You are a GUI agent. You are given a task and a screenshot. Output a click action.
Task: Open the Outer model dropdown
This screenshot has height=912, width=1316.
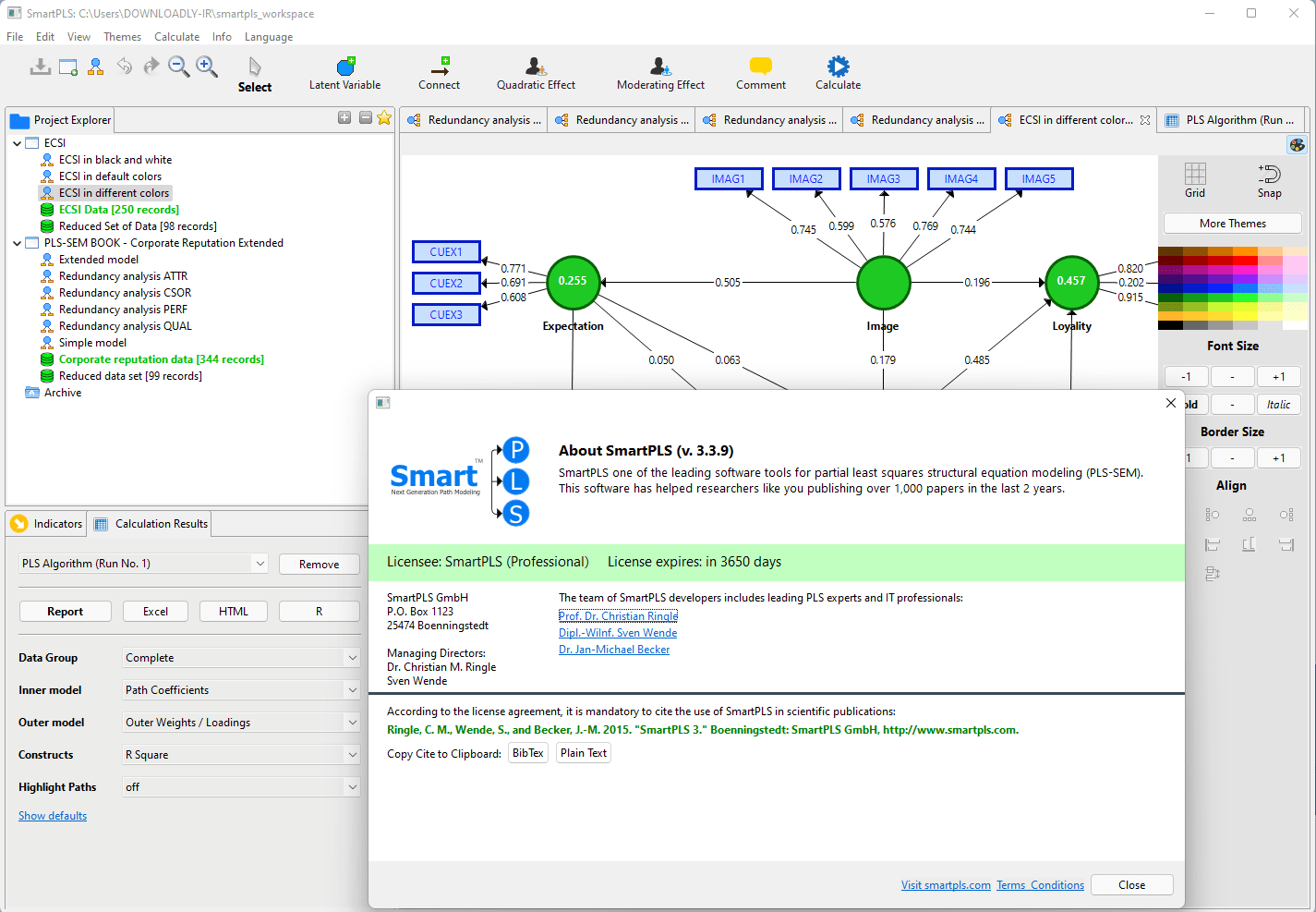(x=352, y=723)
